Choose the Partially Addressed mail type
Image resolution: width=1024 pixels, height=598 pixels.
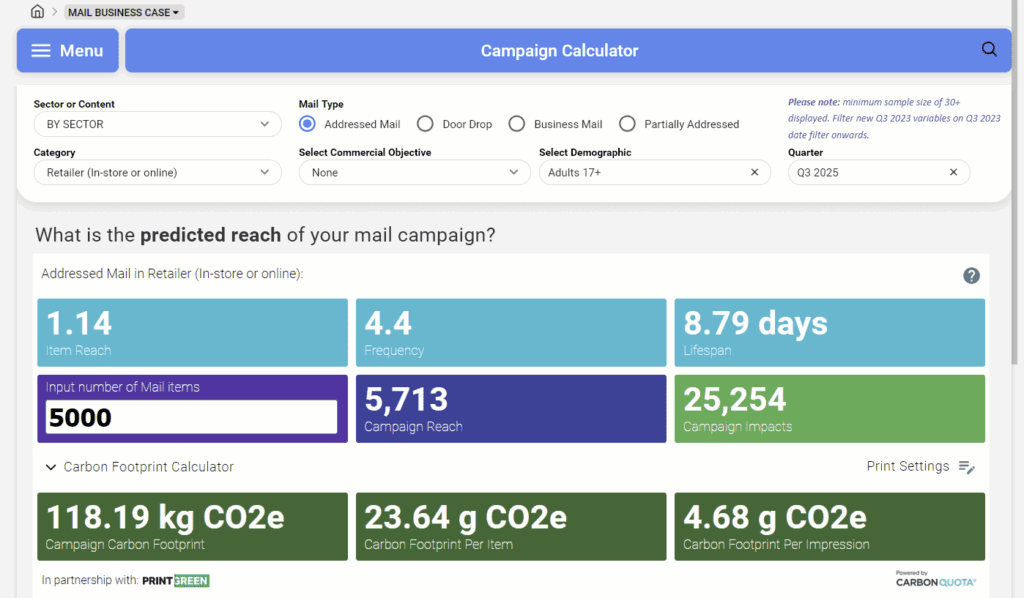click(x=627, y=123)
